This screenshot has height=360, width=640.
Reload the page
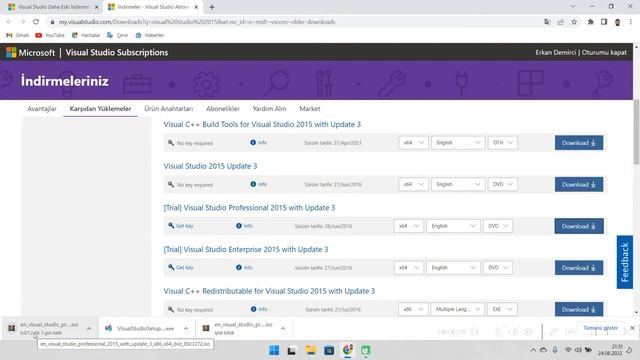point(36,22)
